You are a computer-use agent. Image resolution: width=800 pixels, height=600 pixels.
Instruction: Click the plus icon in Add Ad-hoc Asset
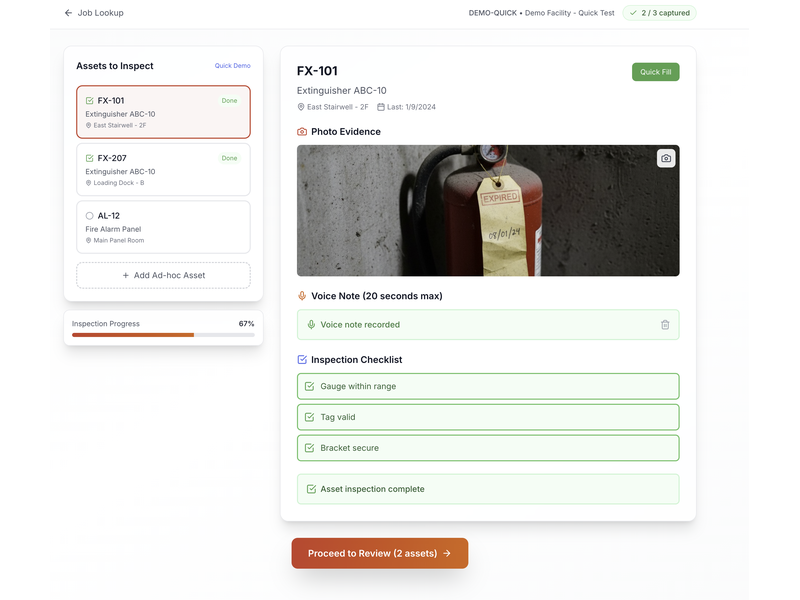click(x=125, y=275)
